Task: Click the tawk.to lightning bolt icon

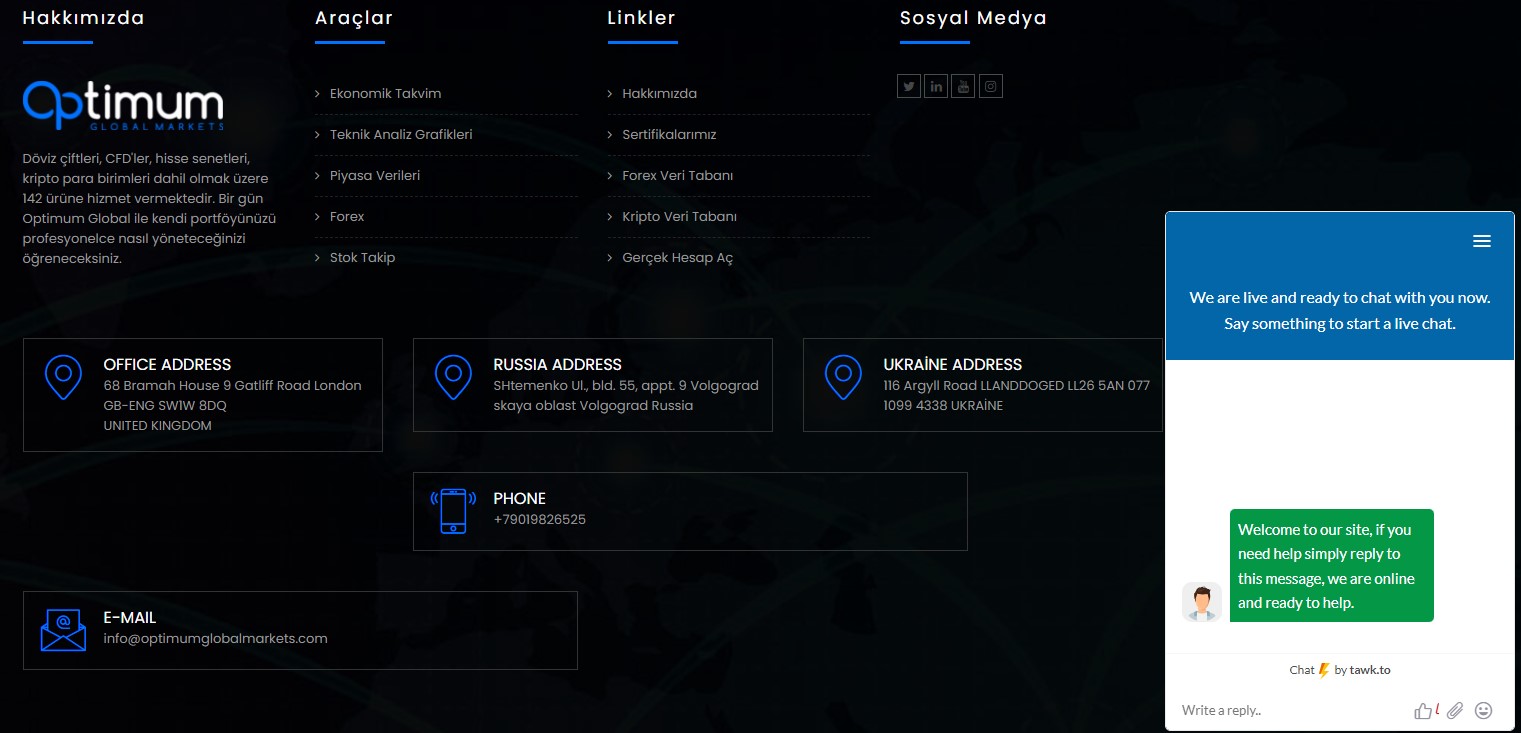Action: pyautogui.click(x=1324, y=670)
